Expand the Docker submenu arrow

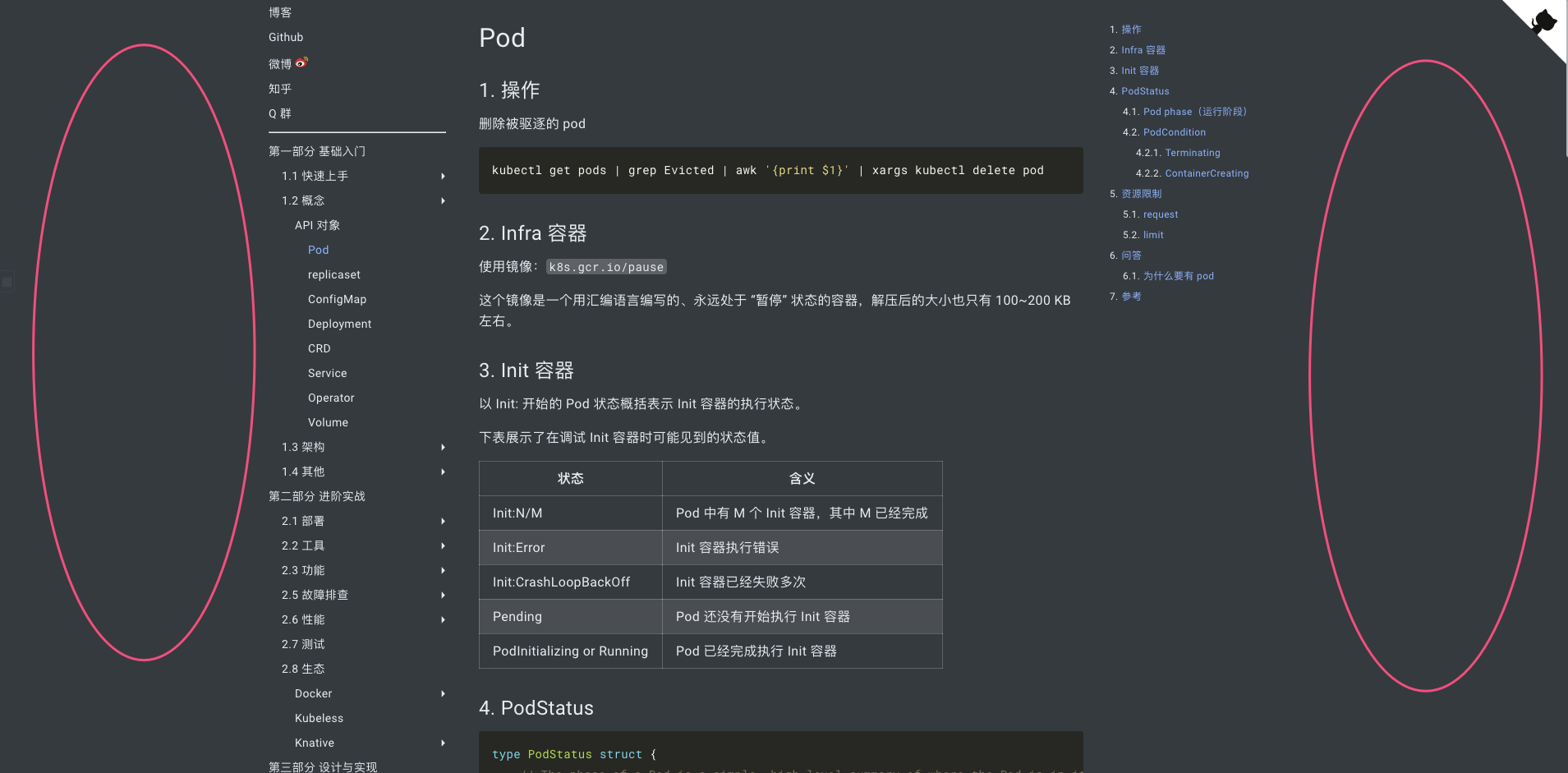443,693
